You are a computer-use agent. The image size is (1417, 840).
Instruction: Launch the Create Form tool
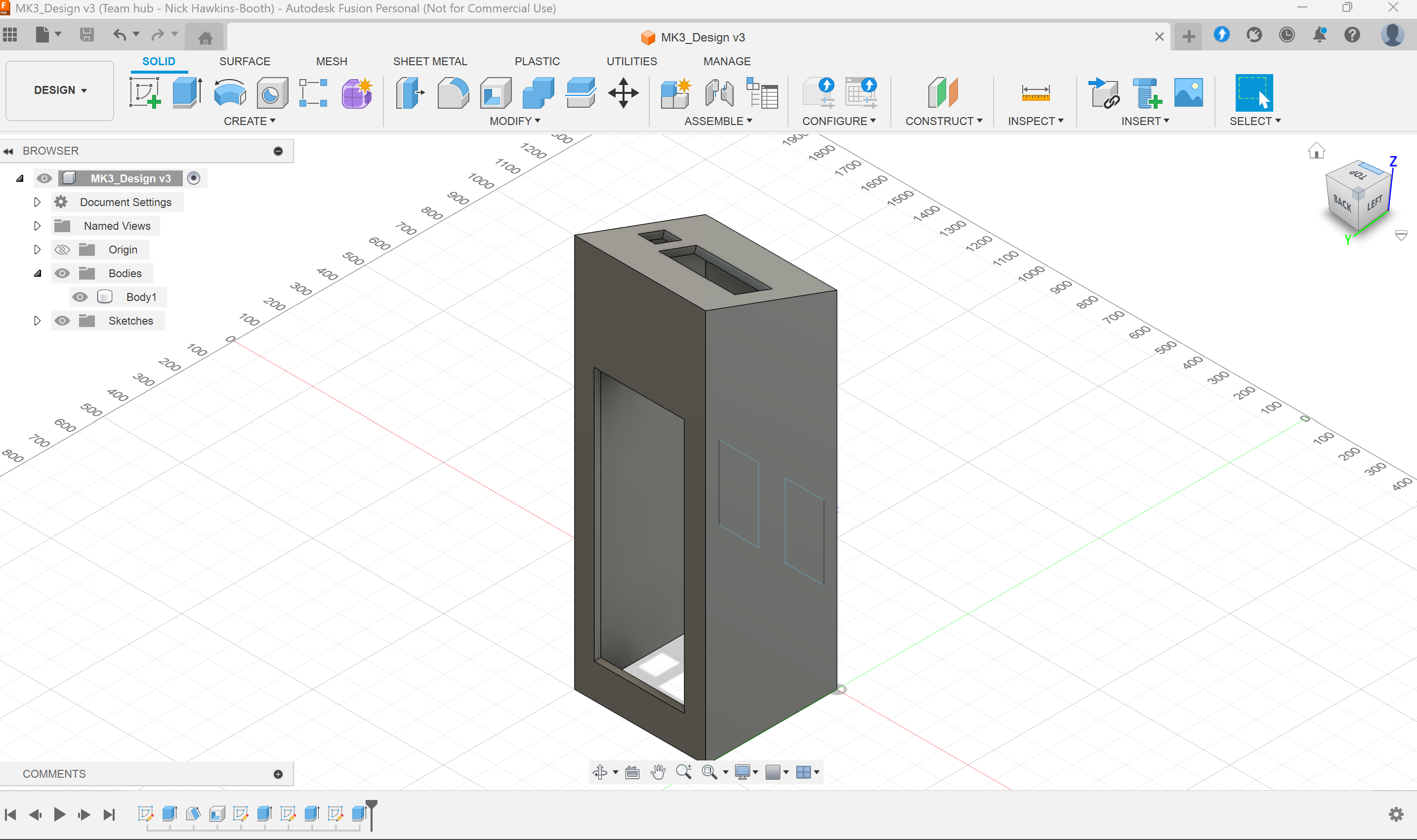point(357,92)
